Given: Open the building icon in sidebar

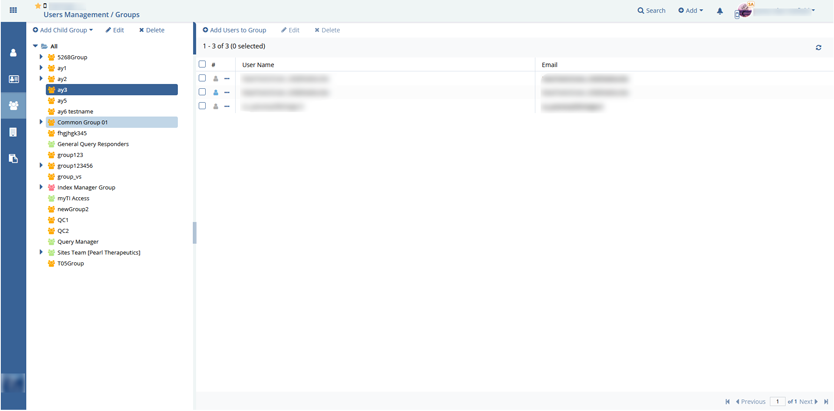Looking at the screenshot, I should 13,132.
